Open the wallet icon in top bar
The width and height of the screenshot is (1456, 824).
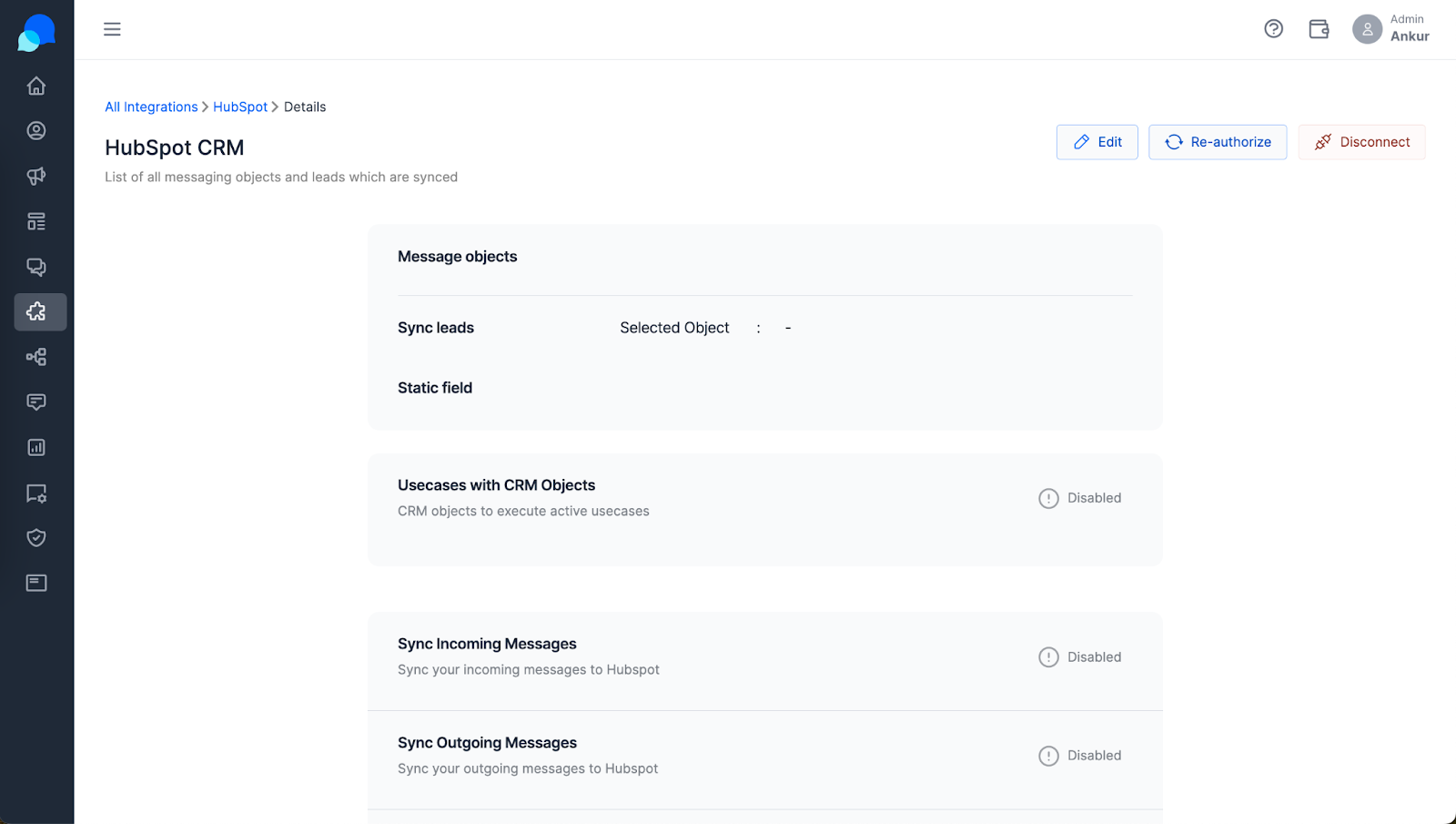[x=1319, y=29]
